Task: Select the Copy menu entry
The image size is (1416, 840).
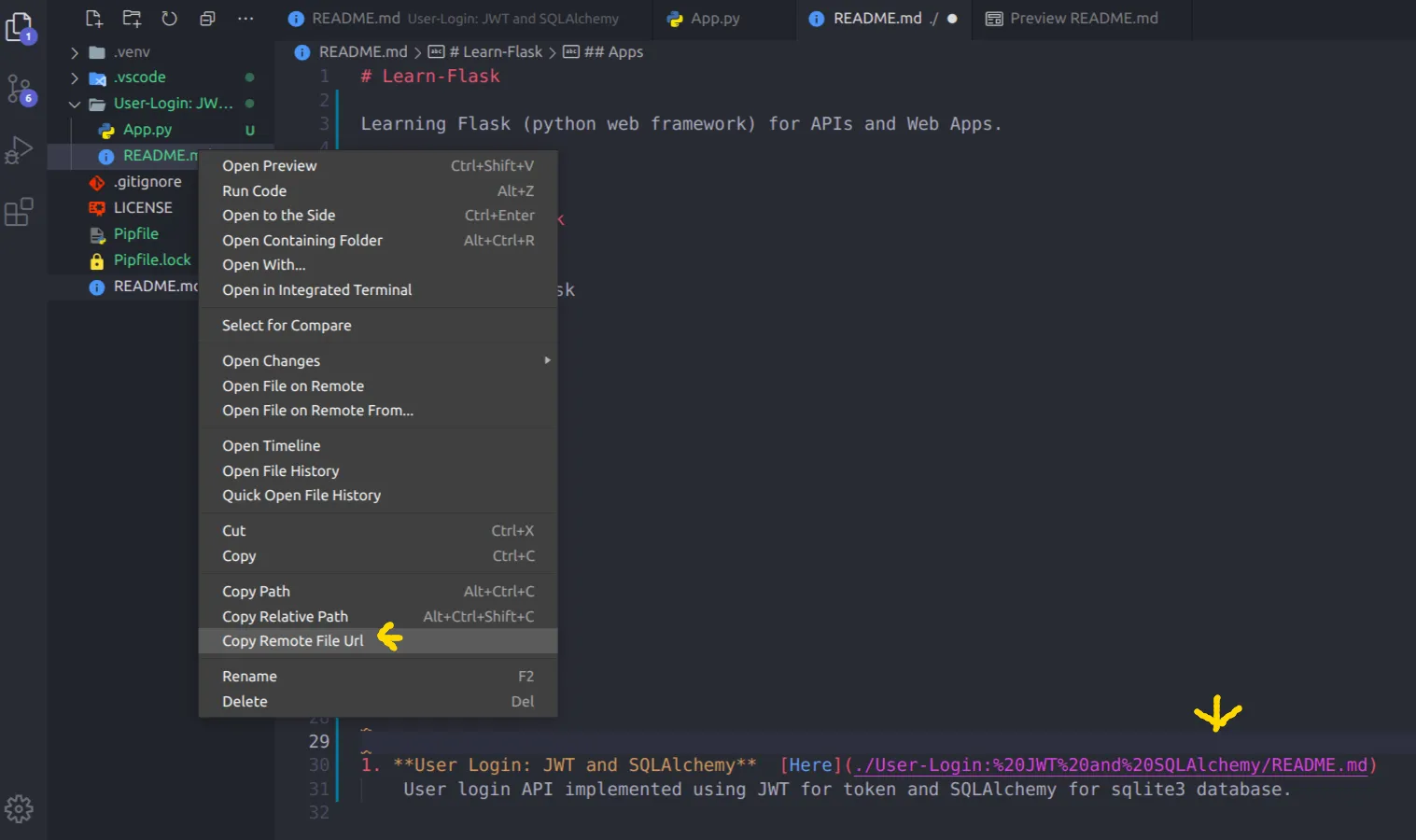Action: [x=378, y=556]
